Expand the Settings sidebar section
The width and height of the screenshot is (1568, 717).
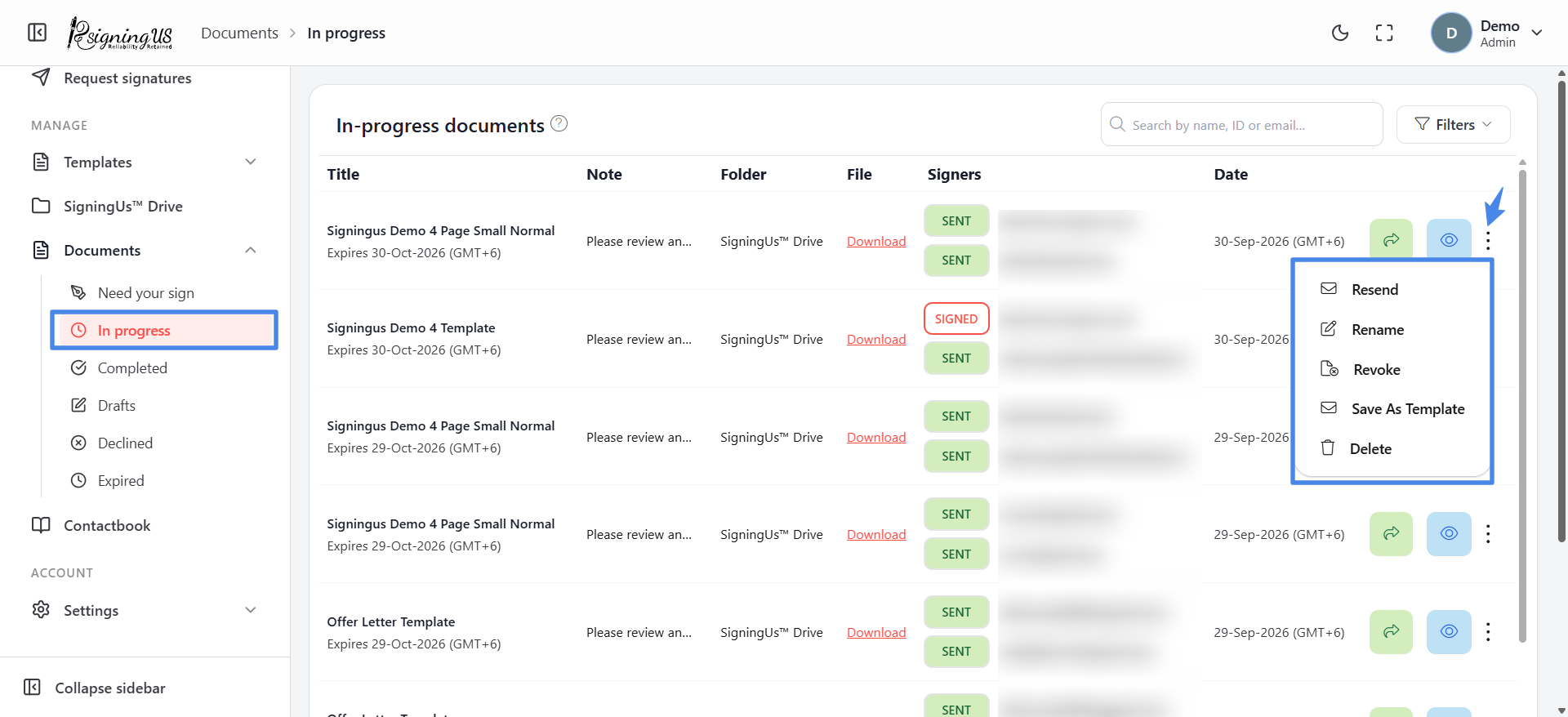[145, 610]
